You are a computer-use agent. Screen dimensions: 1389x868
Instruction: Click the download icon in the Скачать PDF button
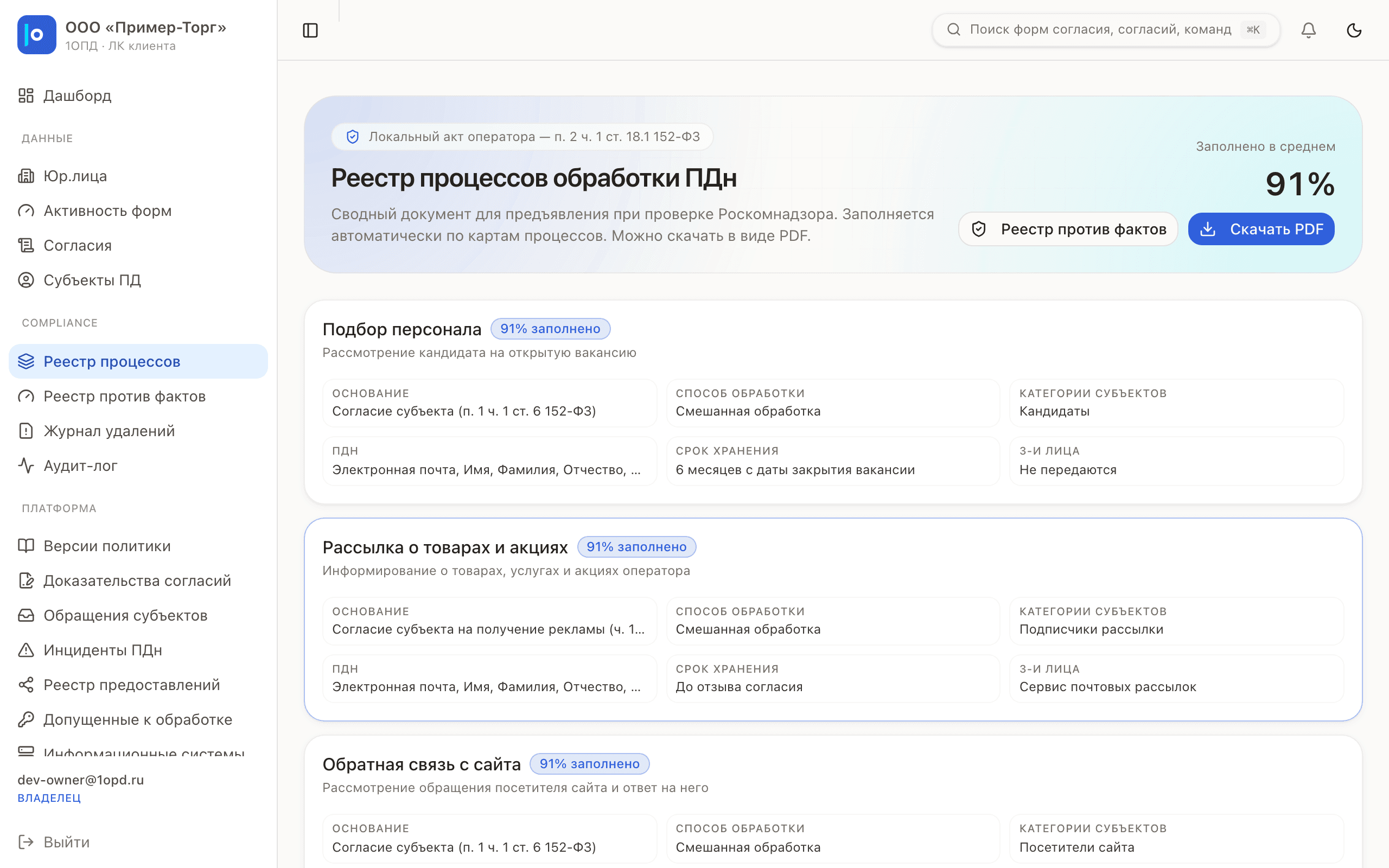(x=1208, y=229)
